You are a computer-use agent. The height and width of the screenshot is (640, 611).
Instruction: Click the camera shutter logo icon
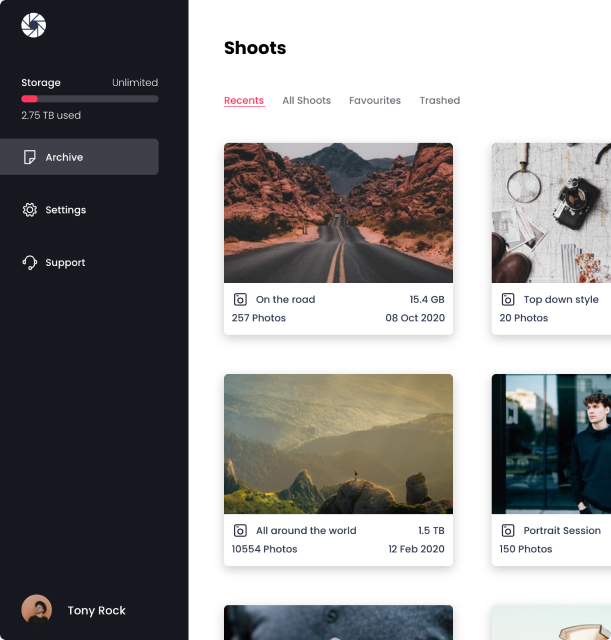33,26
